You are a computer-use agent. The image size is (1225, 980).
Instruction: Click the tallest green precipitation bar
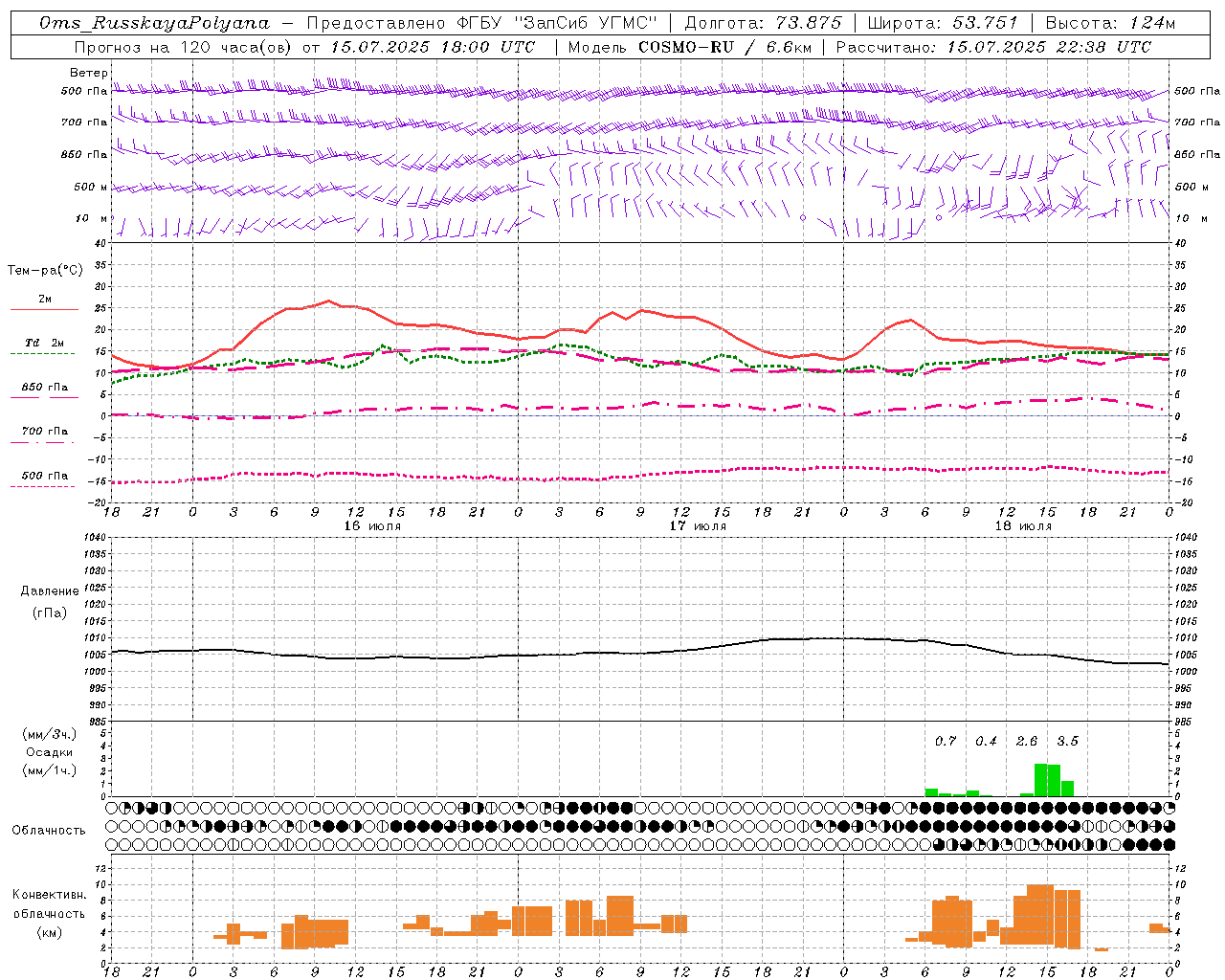1041,780
